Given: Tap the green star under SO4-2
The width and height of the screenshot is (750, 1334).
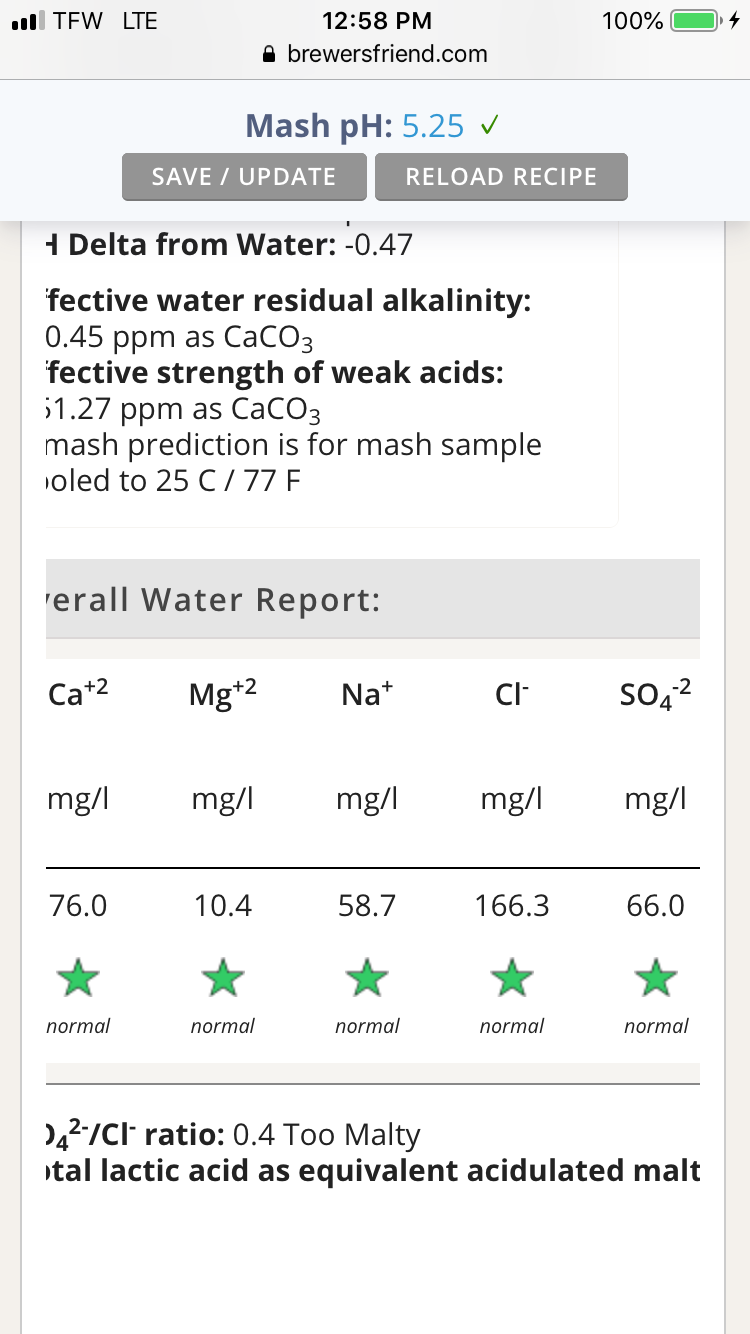Looking at the screenshot, I should (656, 977).
